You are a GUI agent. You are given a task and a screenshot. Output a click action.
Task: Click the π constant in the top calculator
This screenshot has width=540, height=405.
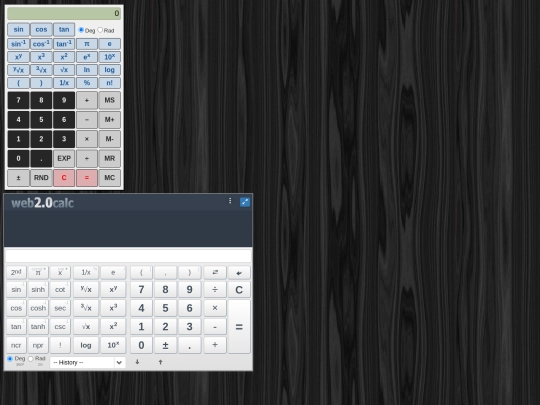pyautogui.click(x=87, y=44)
